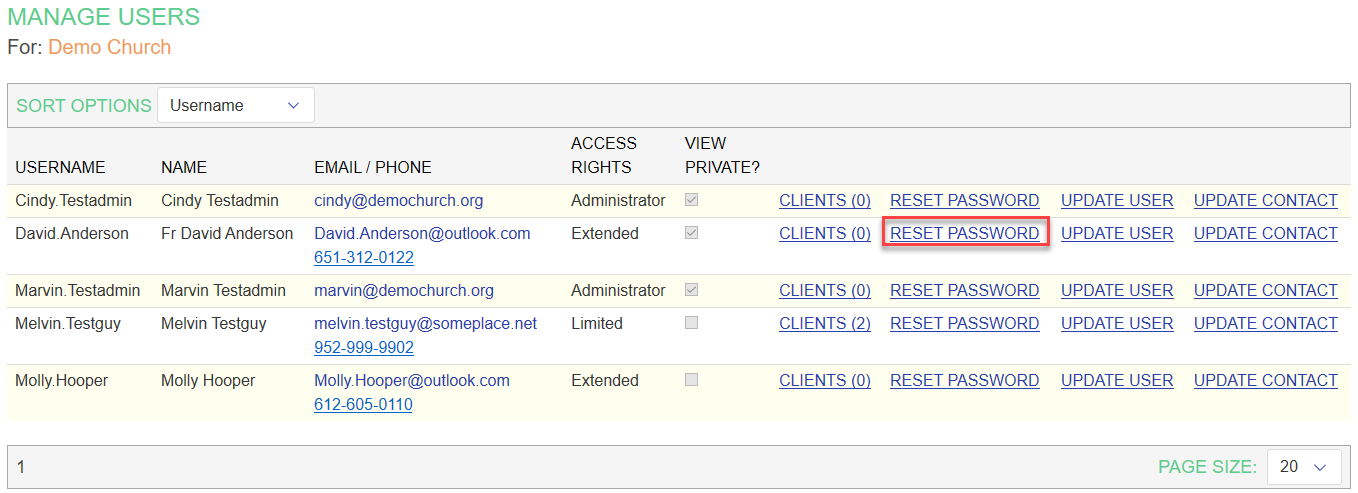Click Update User for Molly.Hooper

pyautogui.click(x=1117, y=380)
